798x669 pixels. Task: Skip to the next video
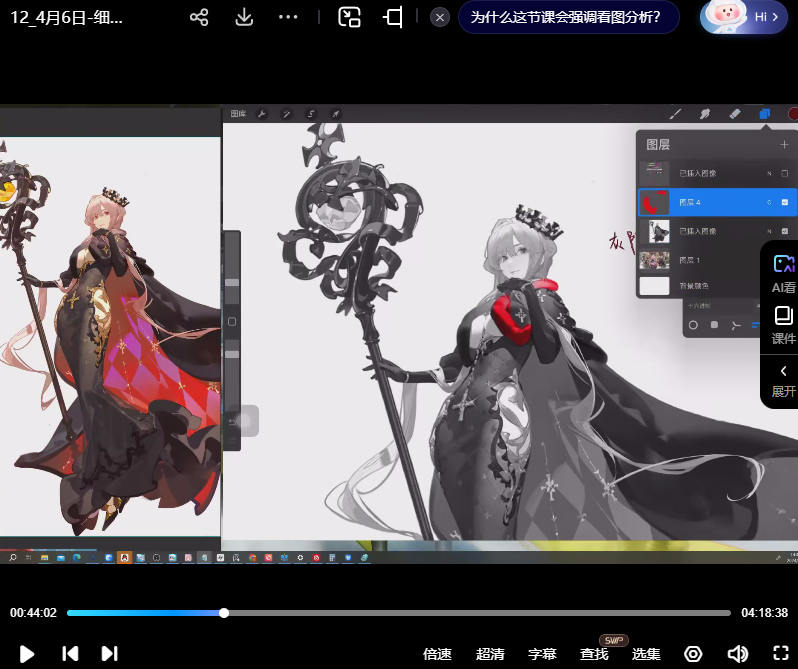coord(109,653)
